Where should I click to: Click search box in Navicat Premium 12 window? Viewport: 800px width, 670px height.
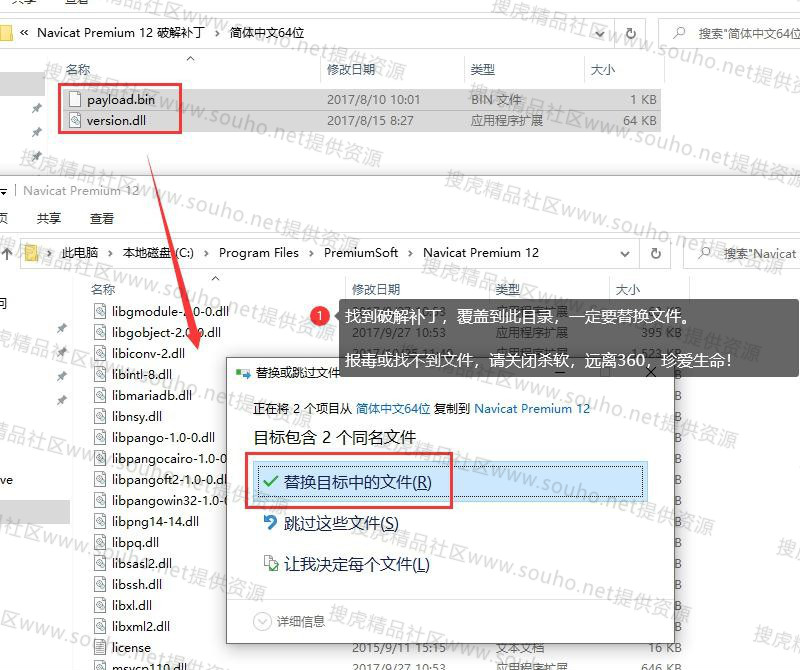[x=742, y=254]
